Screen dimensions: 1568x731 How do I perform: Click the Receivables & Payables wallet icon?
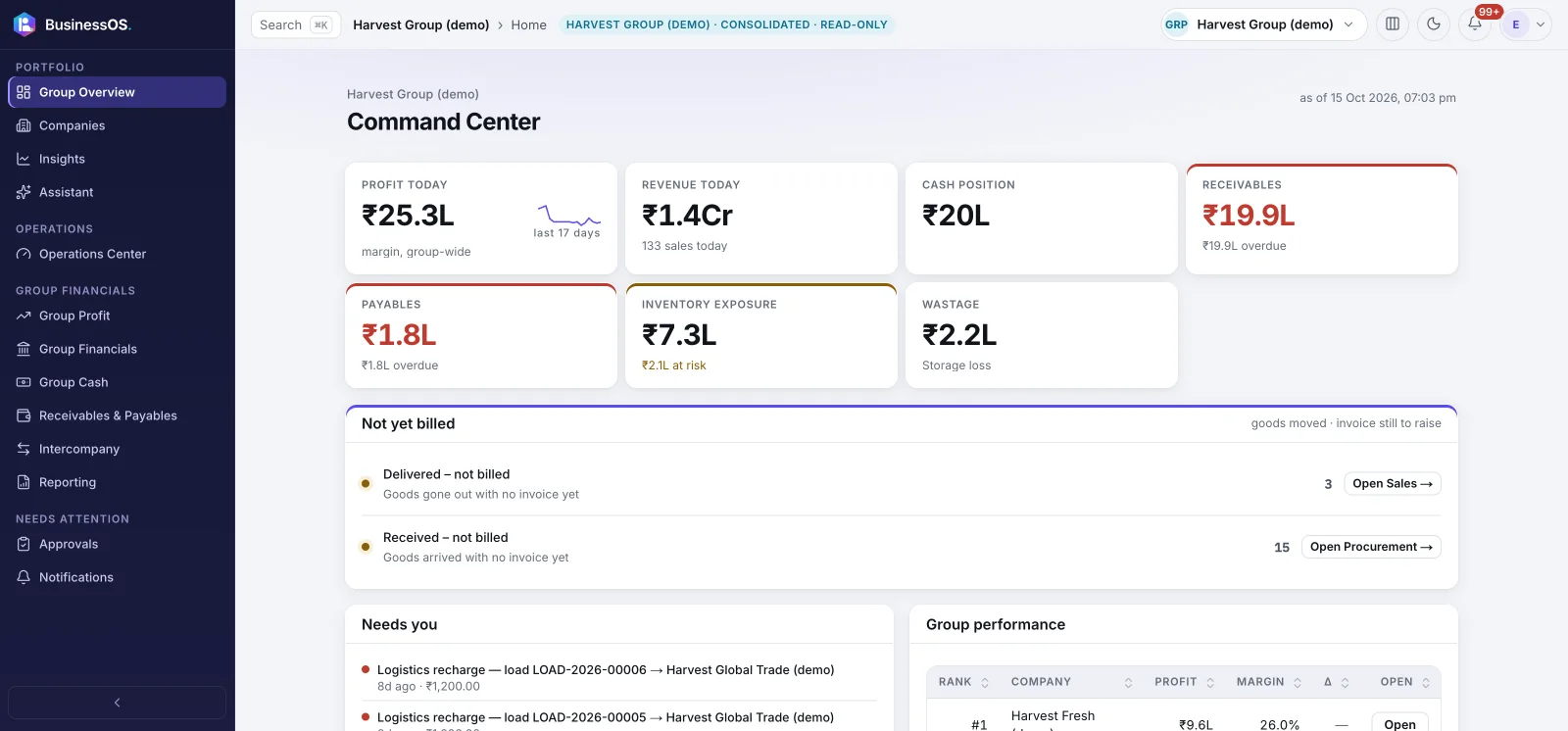24,415
